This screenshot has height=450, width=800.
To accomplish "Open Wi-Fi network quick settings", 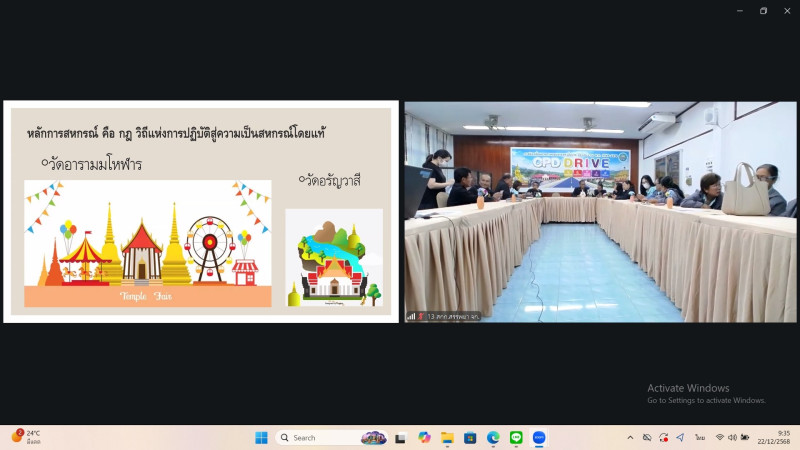I will pyautogui.click(x=719, y=438).
